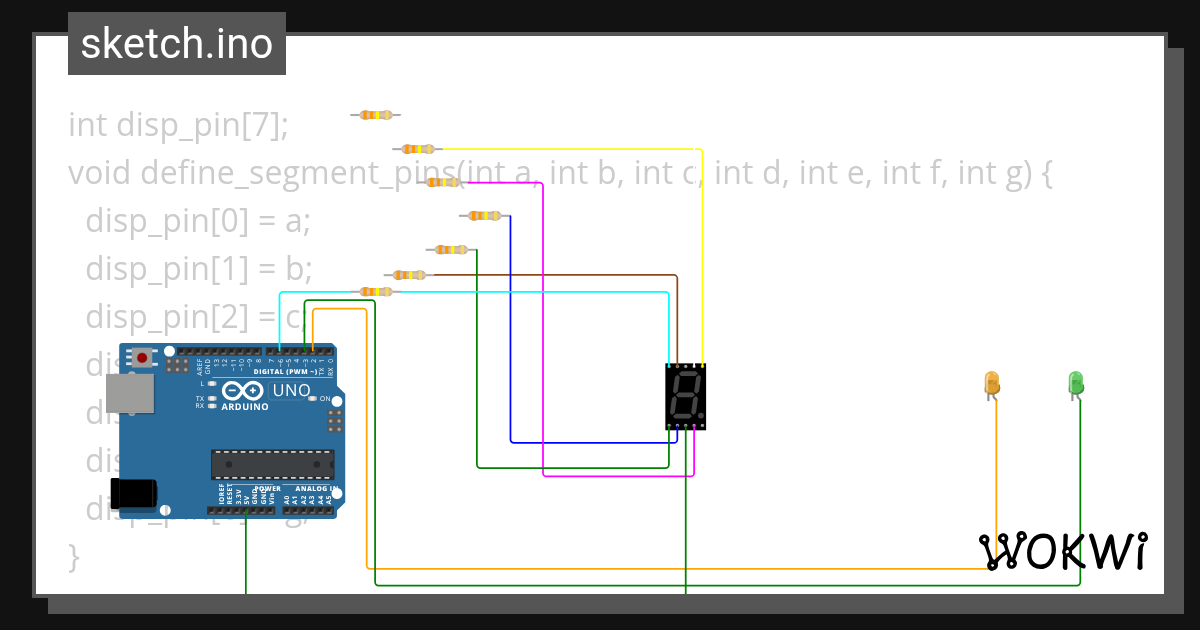Switch to the sketch.ino tab
This screenshot has height=630, width=1200.
coord(176,43)
